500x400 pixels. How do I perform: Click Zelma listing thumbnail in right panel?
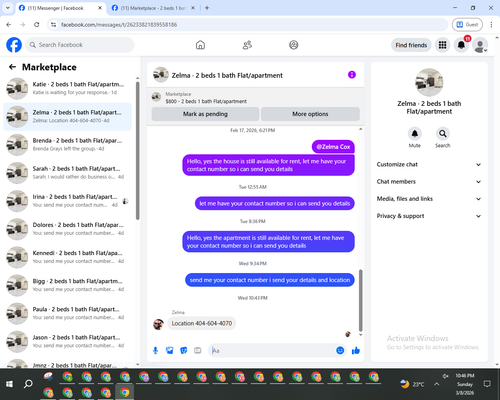429,82
